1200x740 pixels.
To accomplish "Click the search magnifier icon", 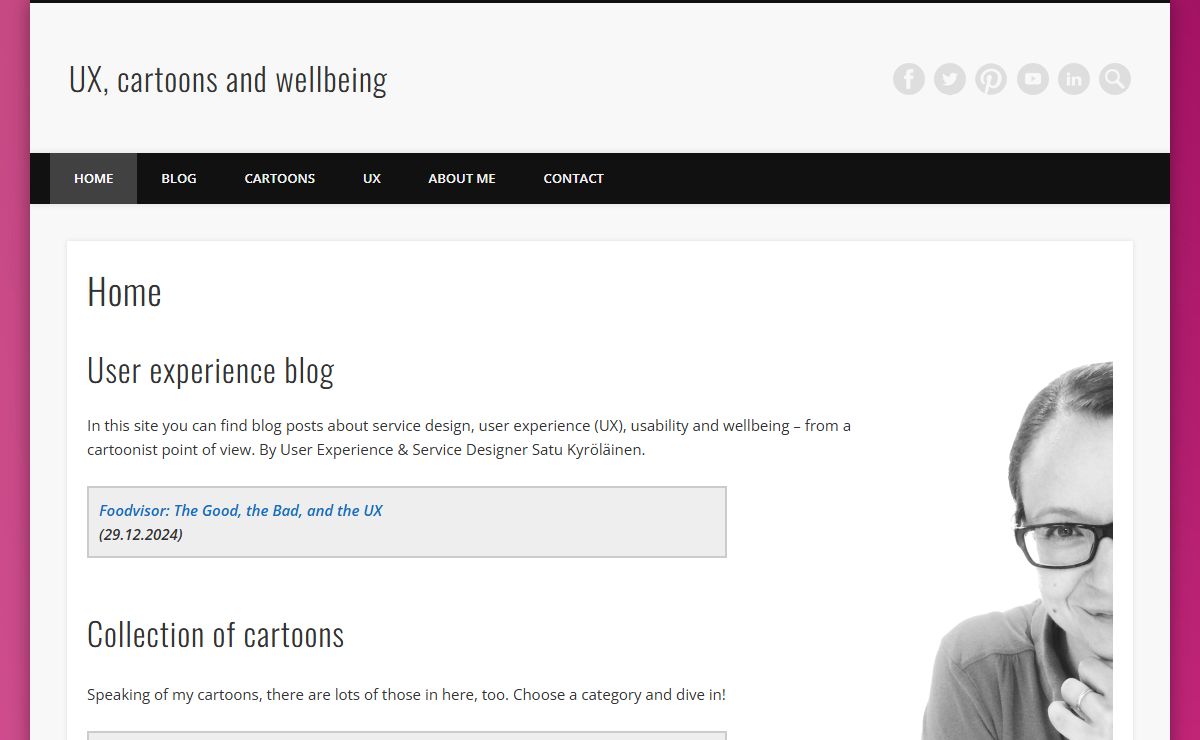I will point(1115,79).
